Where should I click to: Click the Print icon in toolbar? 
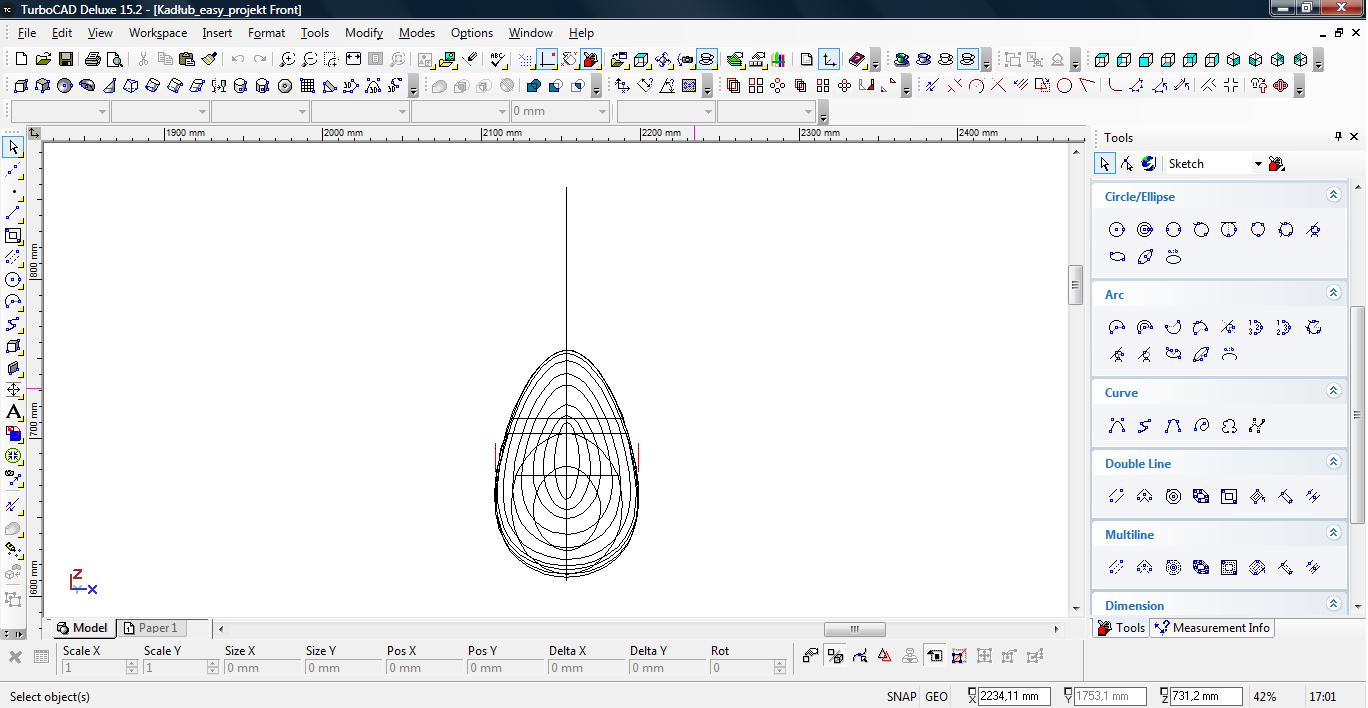tap(93, 60)
